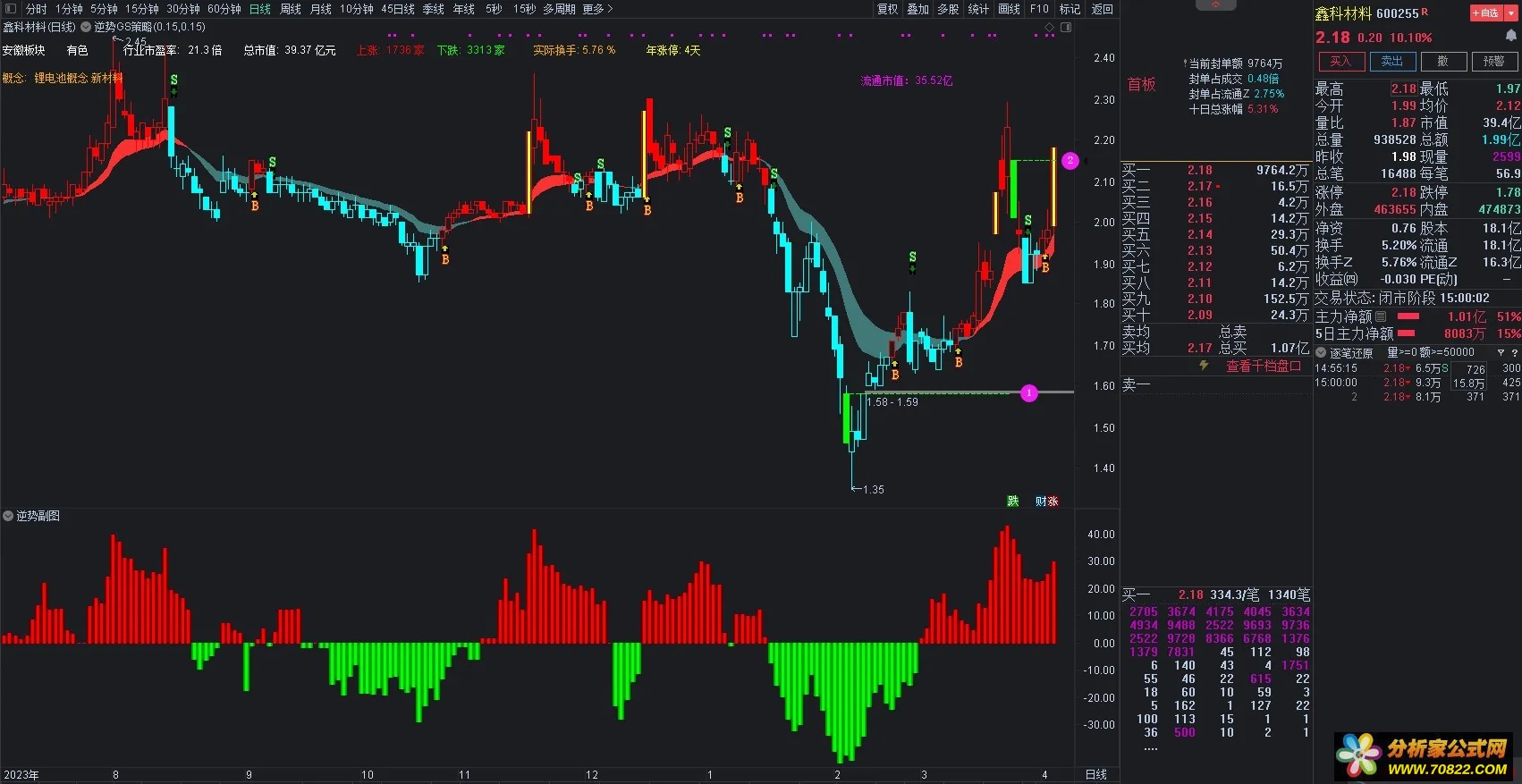
Task: Toggle the sidebar panel icon at top-left
Action: [9, 9]
